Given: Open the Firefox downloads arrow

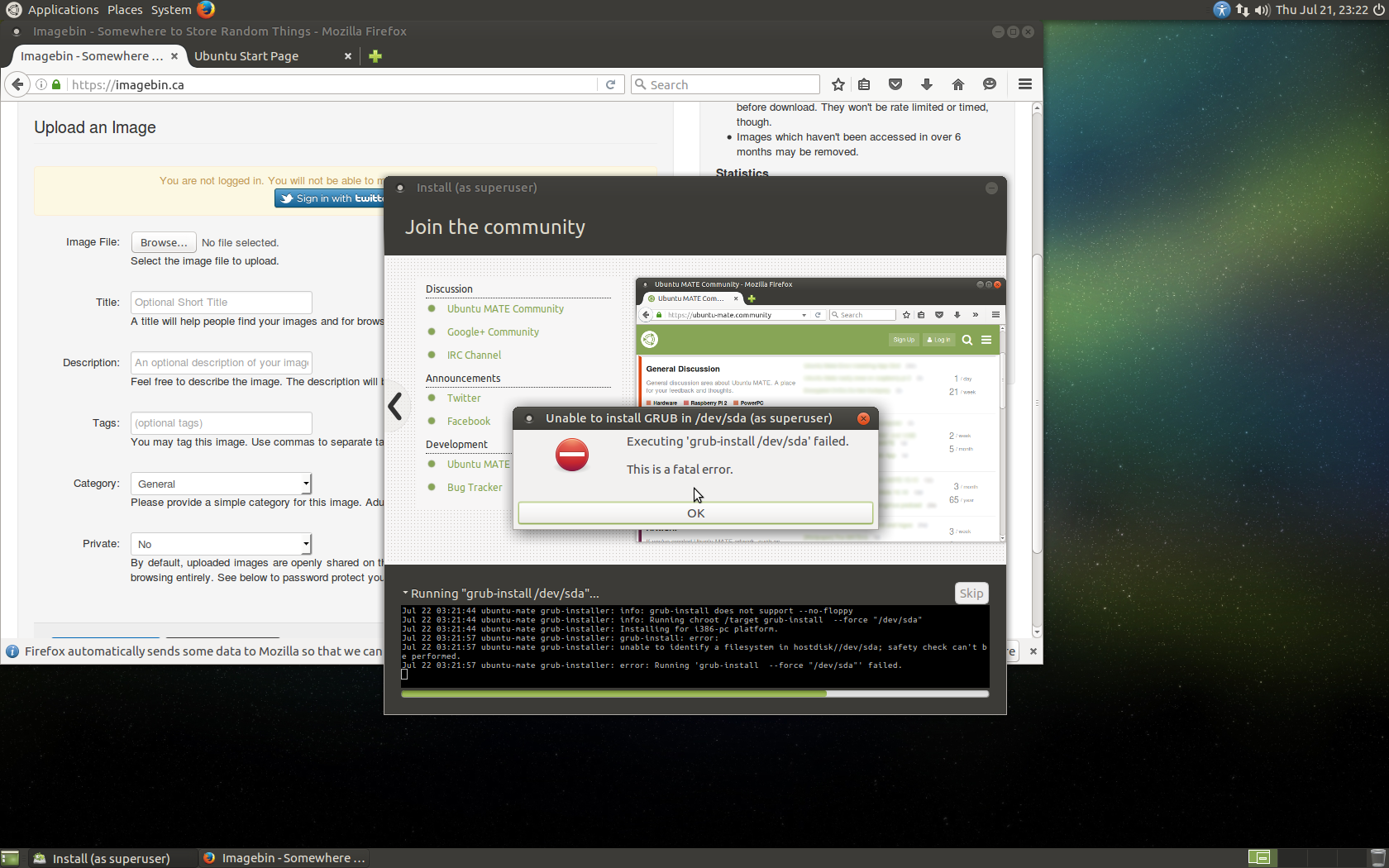Looking at the screenshot, I should (927, 84).
